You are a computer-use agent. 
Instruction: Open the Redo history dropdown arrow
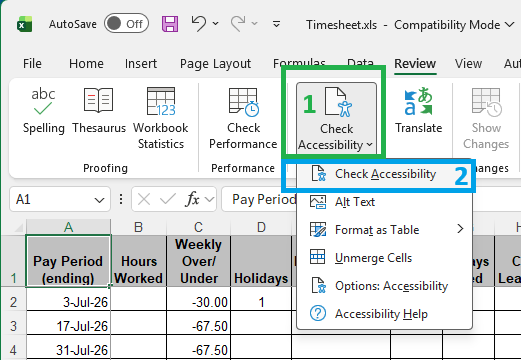click(255, 23)
